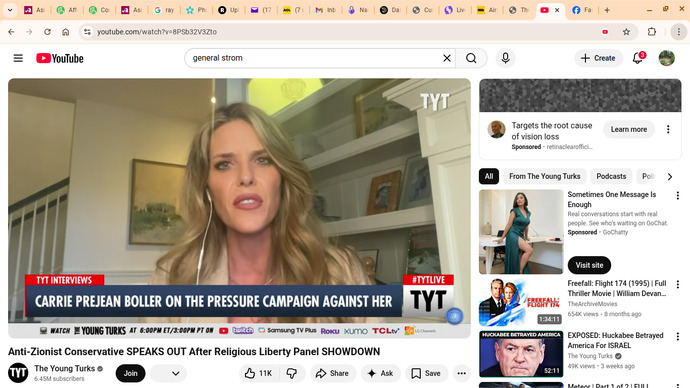
Task: Save video to playlist
Action: pos(426,373)
